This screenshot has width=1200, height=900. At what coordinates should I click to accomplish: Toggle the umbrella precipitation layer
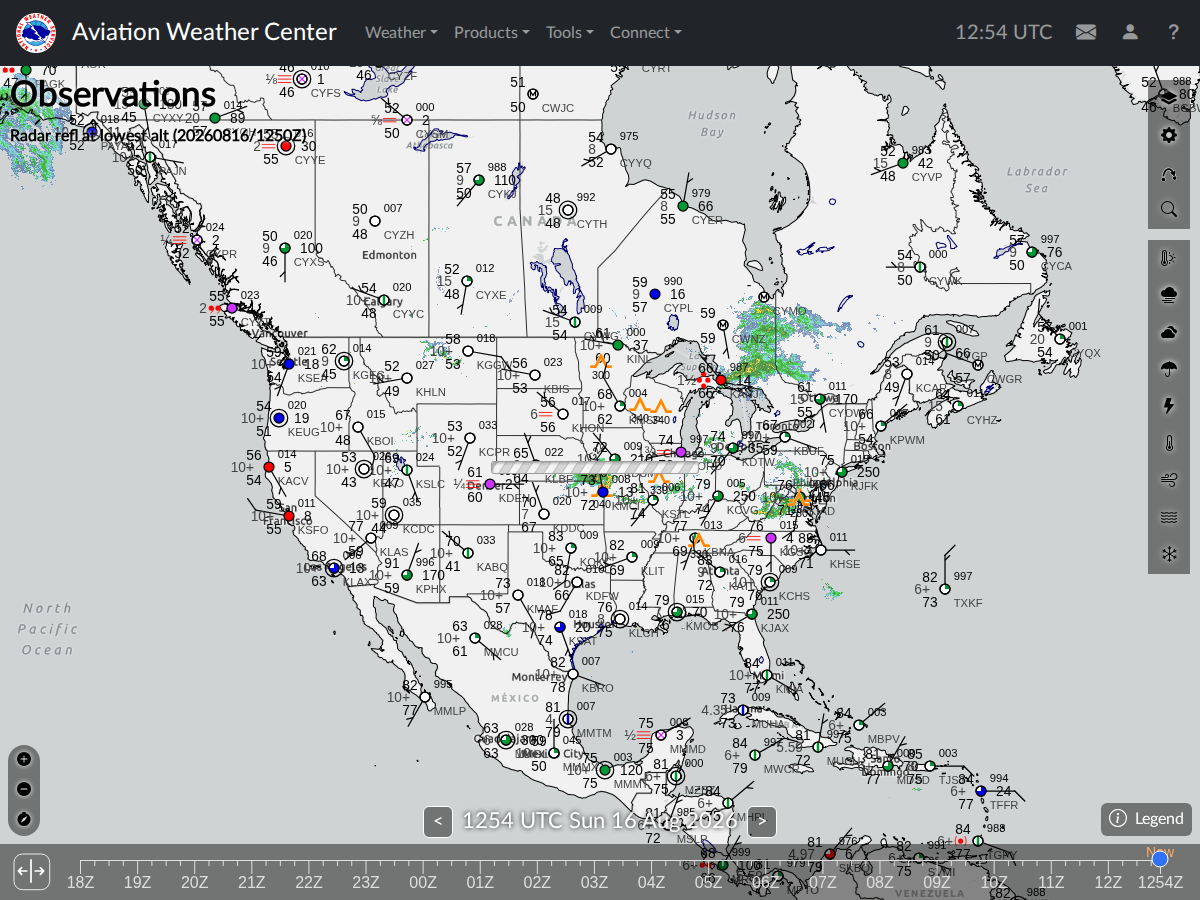click(1169, 369)
